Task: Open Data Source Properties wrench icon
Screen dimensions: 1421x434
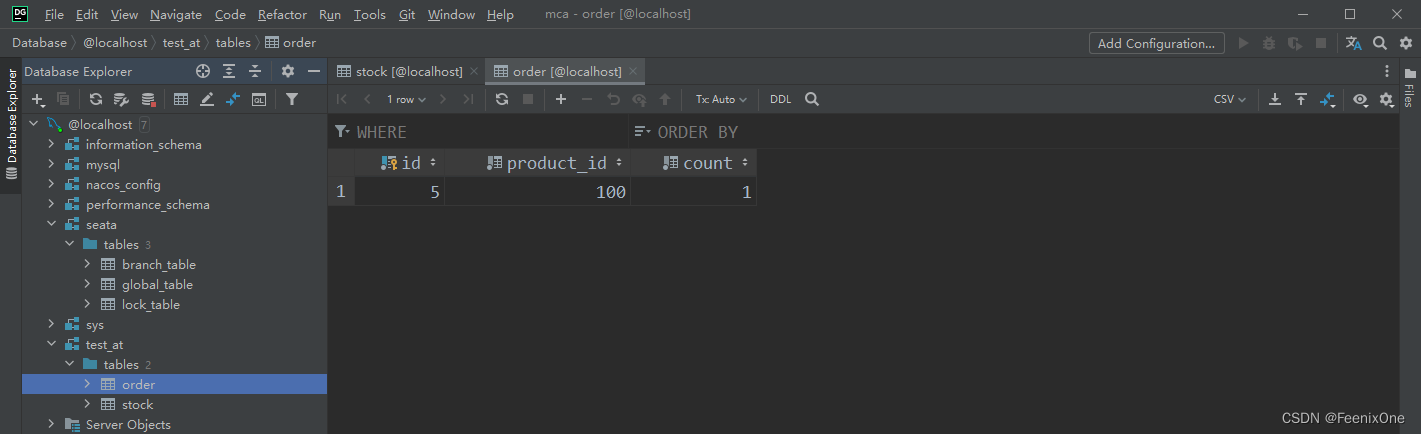Action: point(121,99)
